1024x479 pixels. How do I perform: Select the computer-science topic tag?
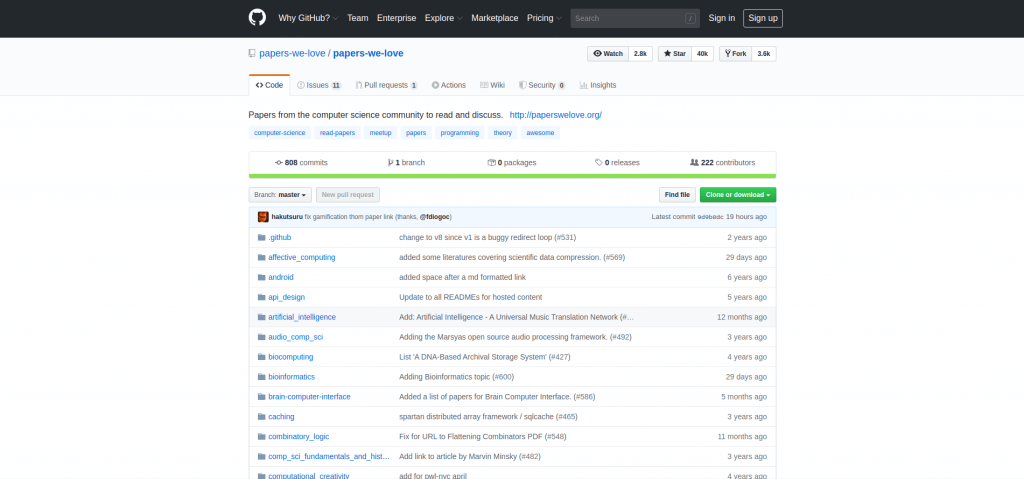[x=280, y=133]
